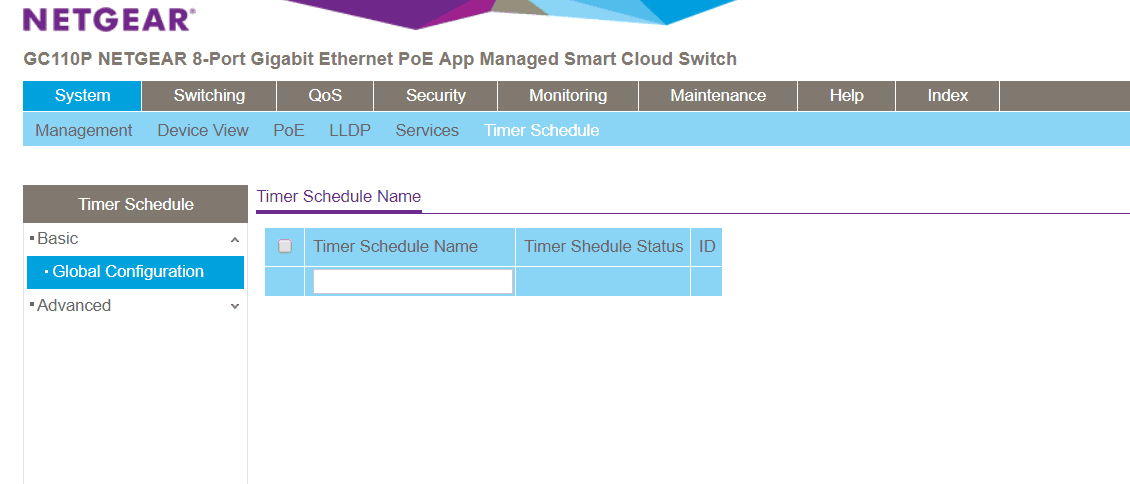
Task: Go to the PoE submenu
Action: [289, 130]
